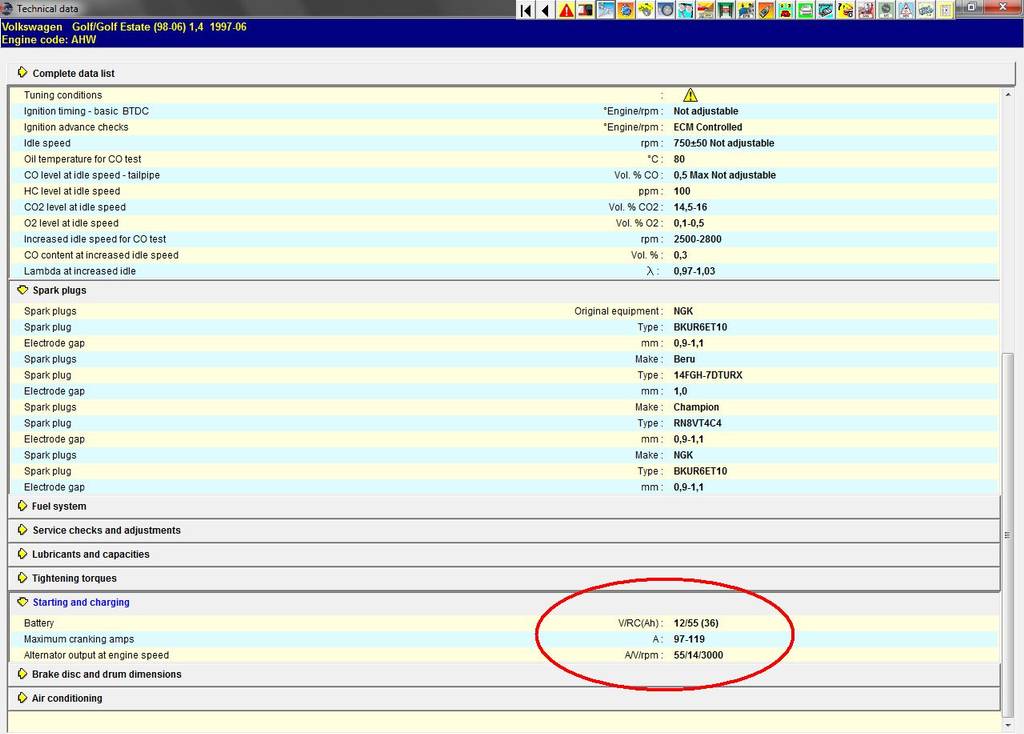Select 'CO content at increased idle speed' row
Image resolution: width=1024 pixels, height=734 pixels.
coord(504,255)
